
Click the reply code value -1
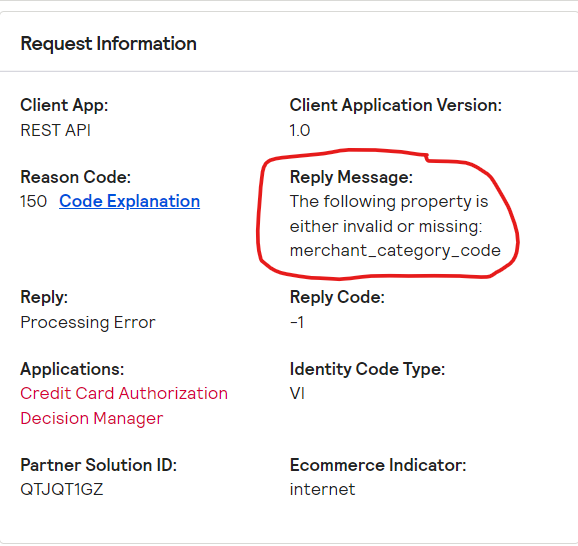[297, 322]
